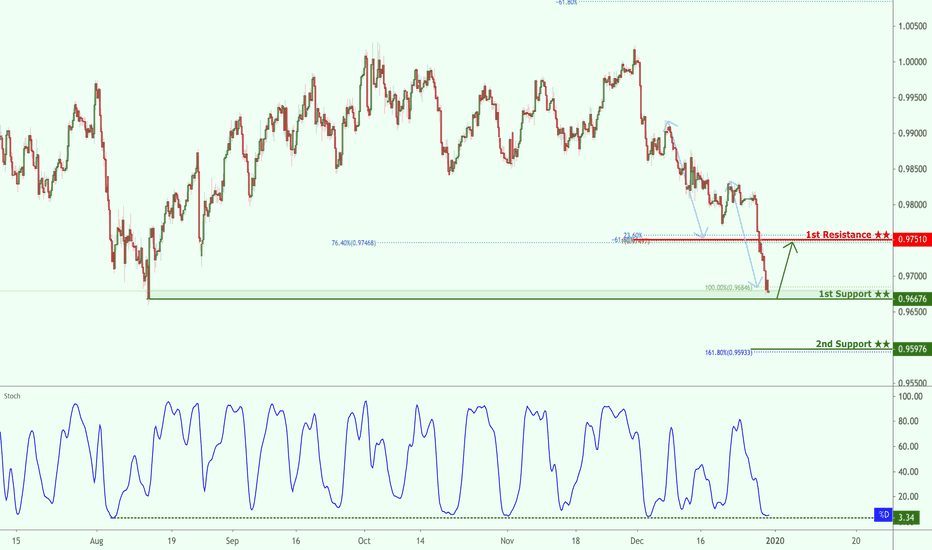Screen dimensions: 932x550
Task: Click the 'Nov' time axis label
Action: (507, 541)
